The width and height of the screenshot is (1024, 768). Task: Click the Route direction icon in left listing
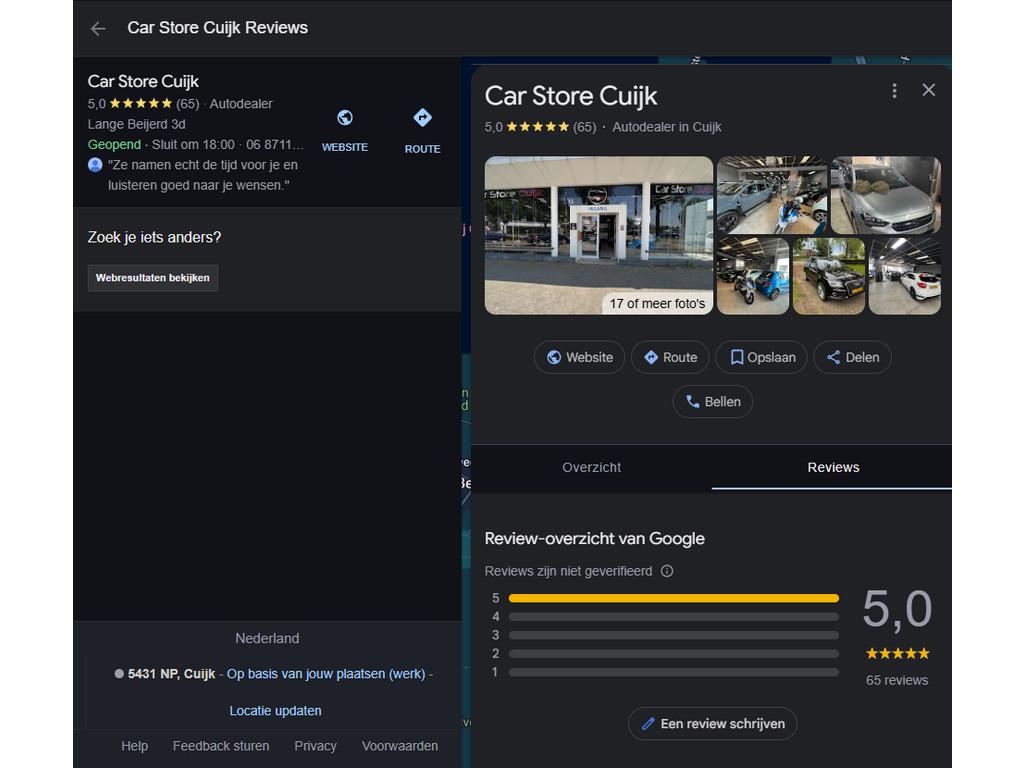coord(422,119)
